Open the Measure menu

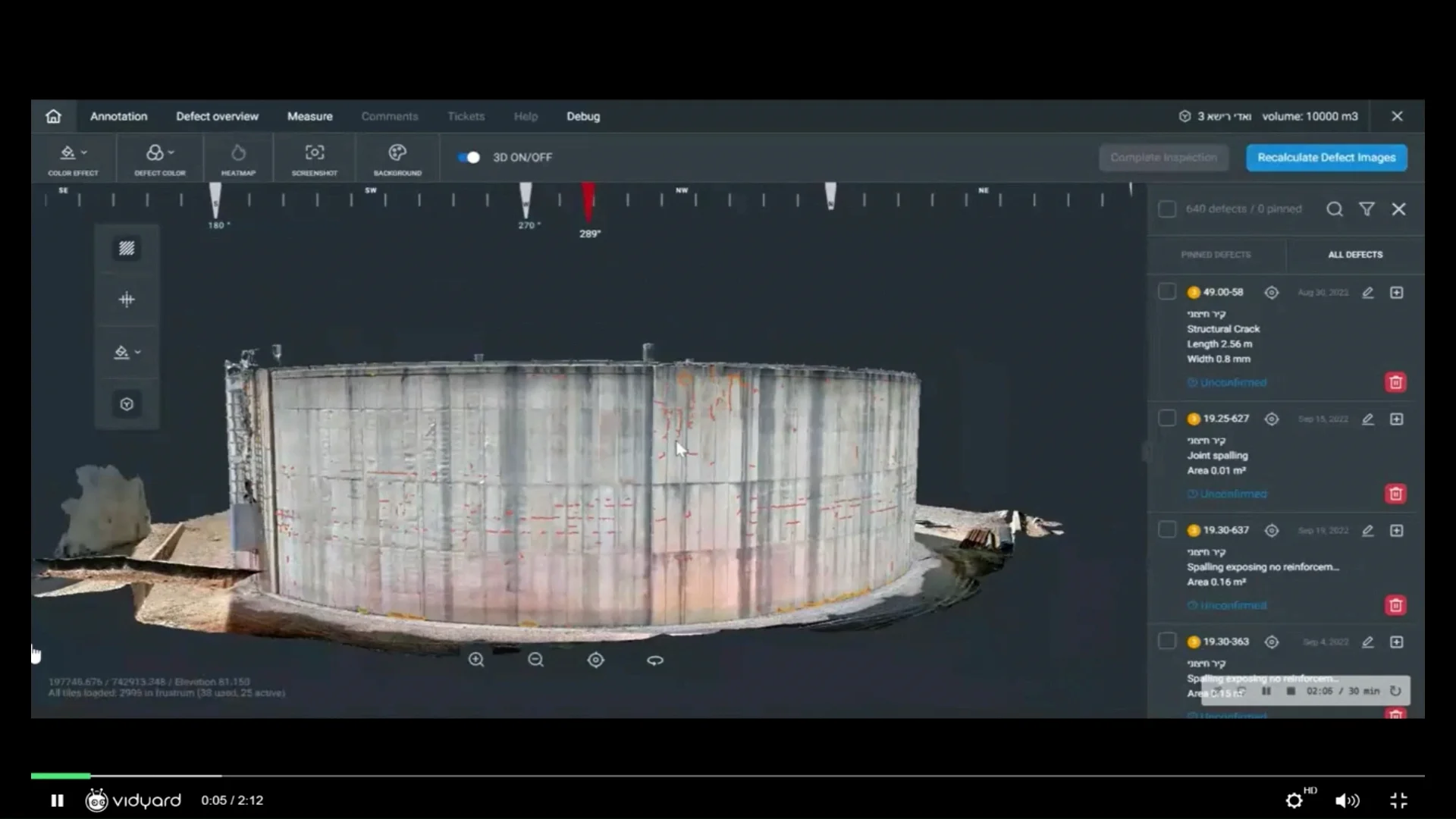(x=310, y=116)
